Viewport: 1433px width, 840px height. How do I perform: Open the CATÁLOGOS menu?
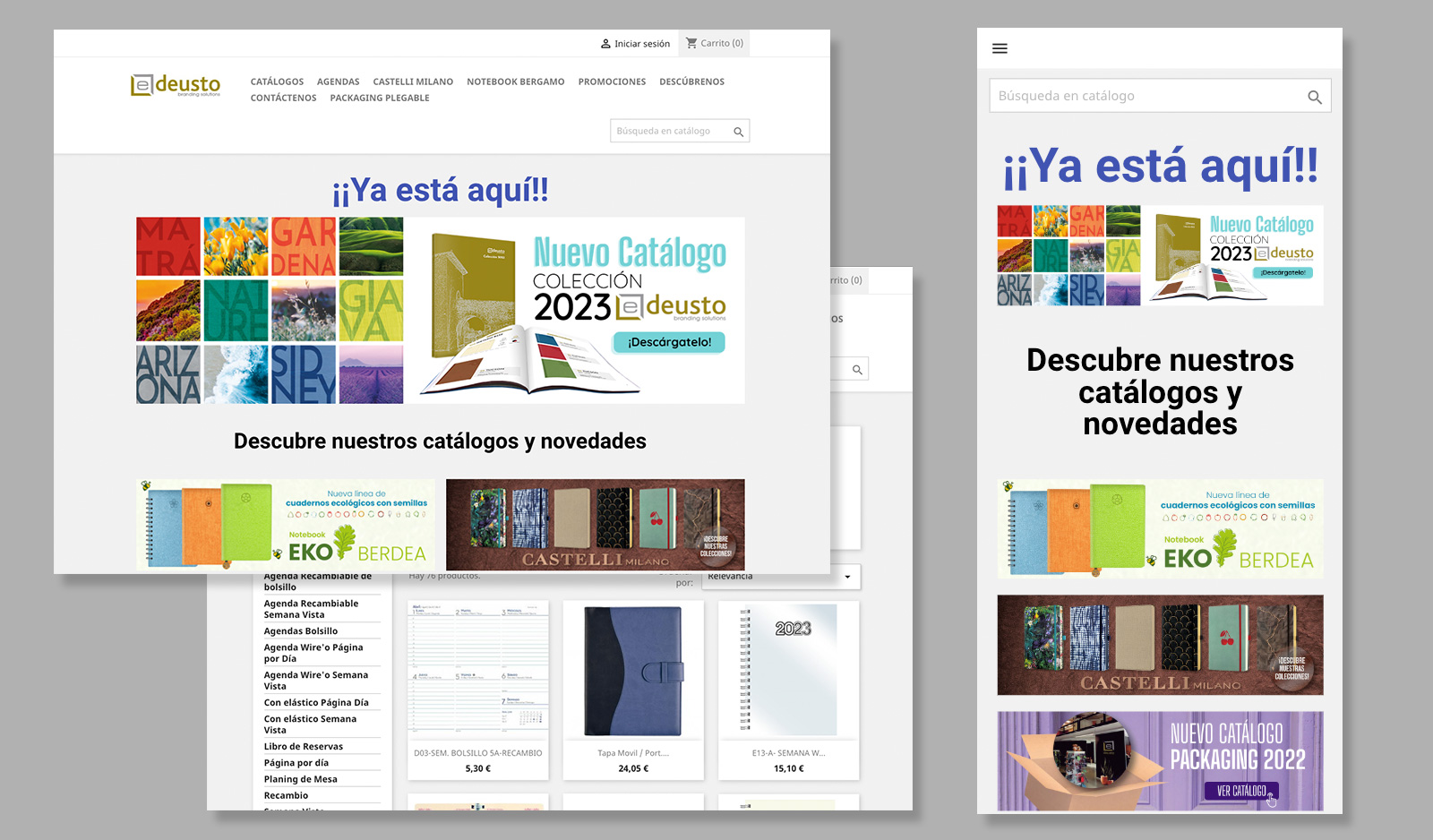pos(277,81)
